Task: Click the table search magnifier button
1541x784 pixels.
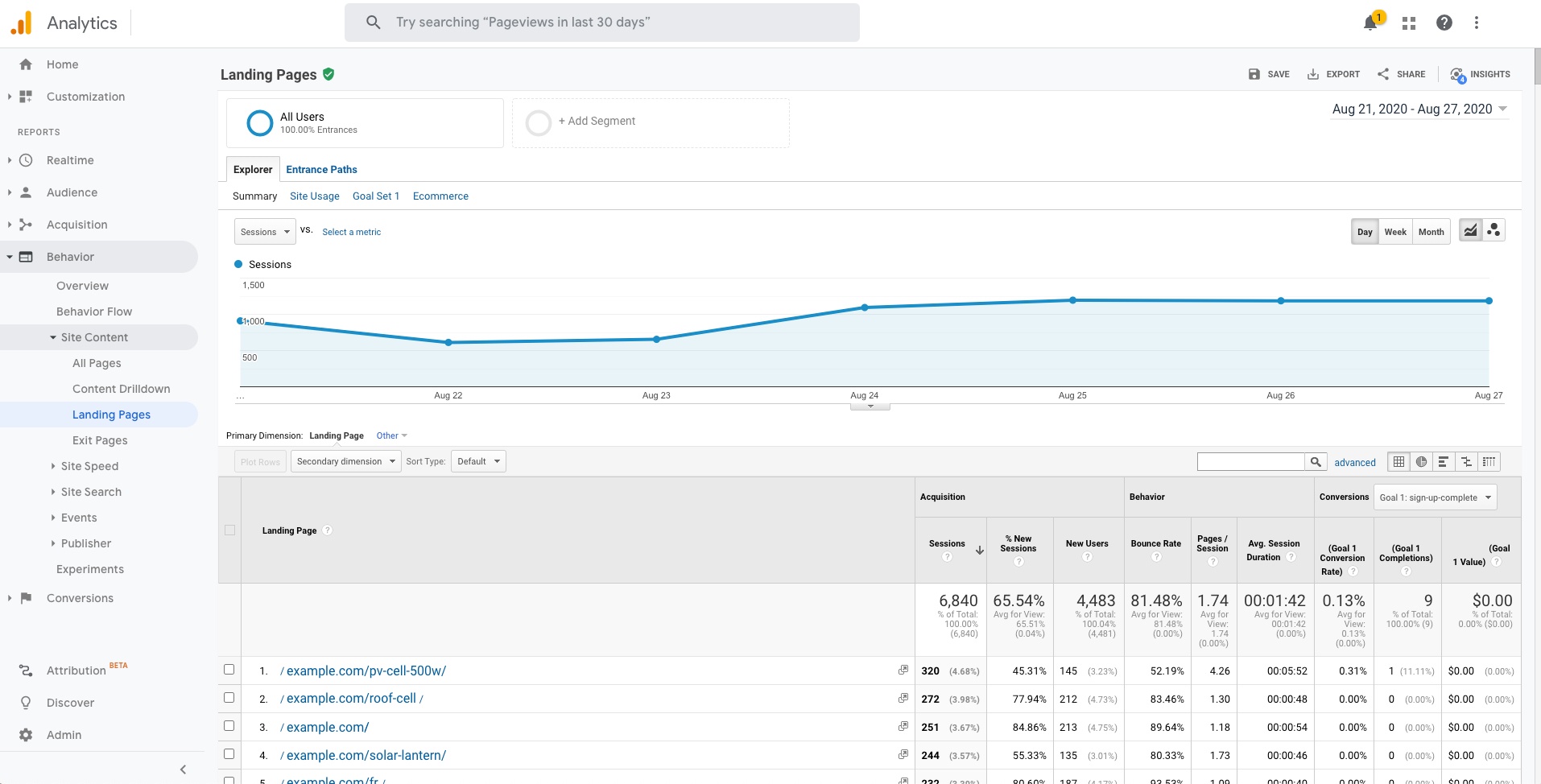Action: tap(1316, 462)
